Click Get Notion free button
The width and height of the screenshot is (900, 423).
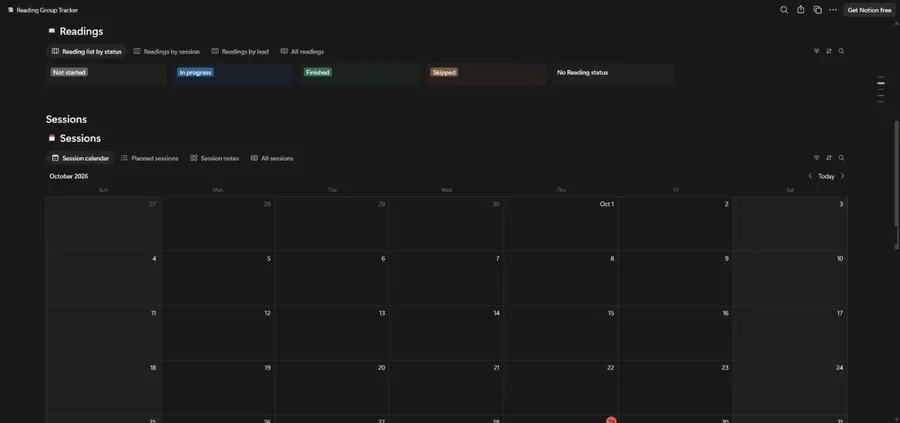click(x=869, y=10)
